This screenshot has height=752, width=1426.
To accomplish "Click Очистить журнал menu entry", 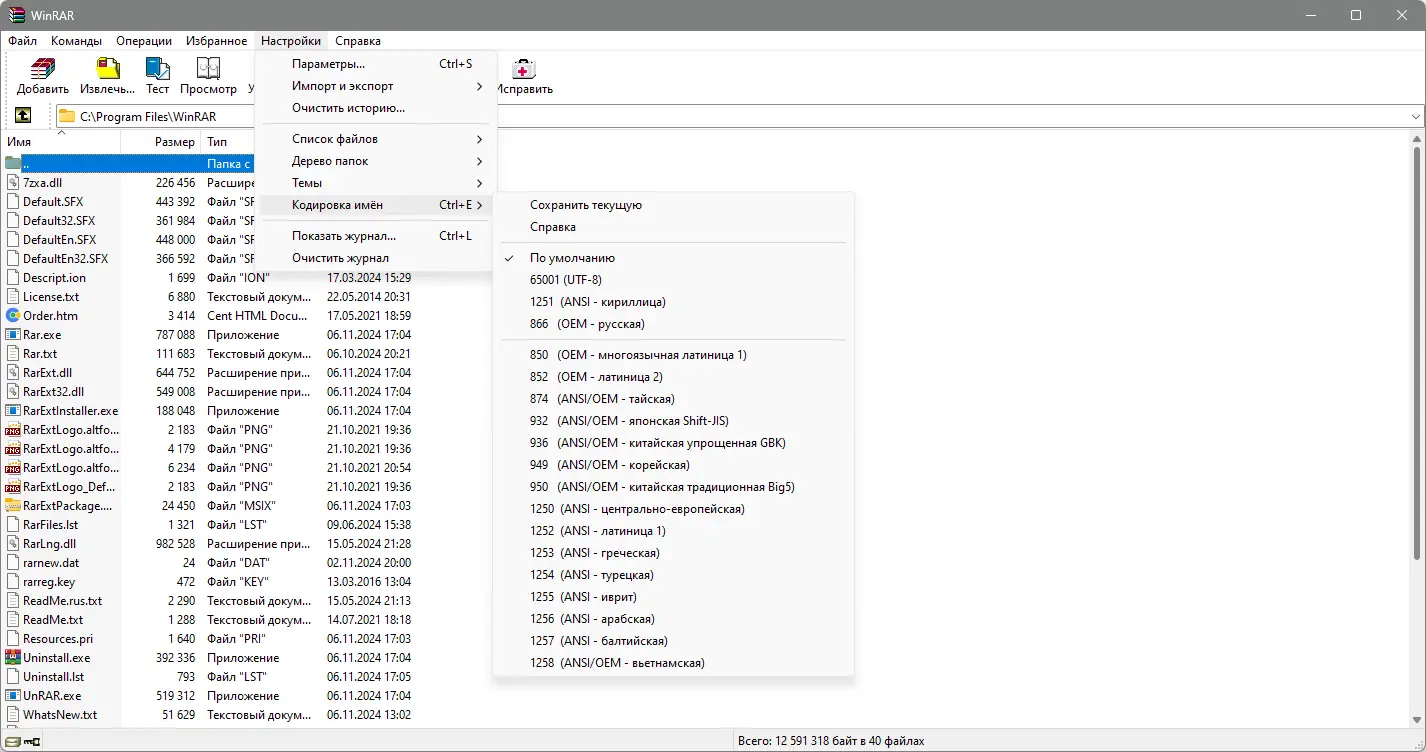I will [376, 258].
